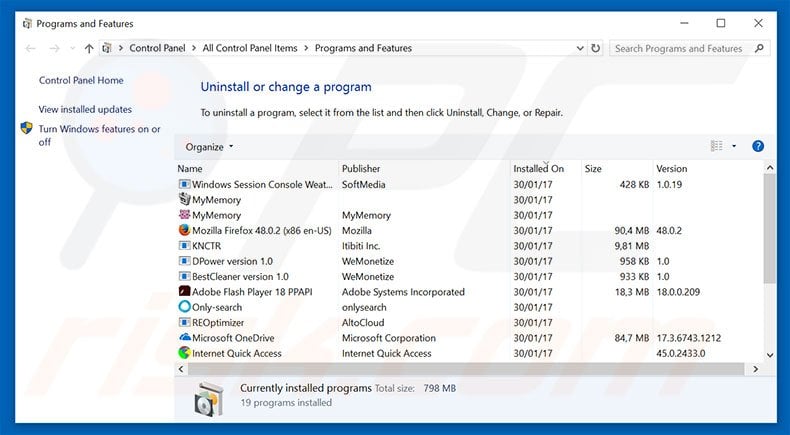790x435 pixels.
Task: Click the SoftMedia publisher cell
Action: tap(363, 184)
